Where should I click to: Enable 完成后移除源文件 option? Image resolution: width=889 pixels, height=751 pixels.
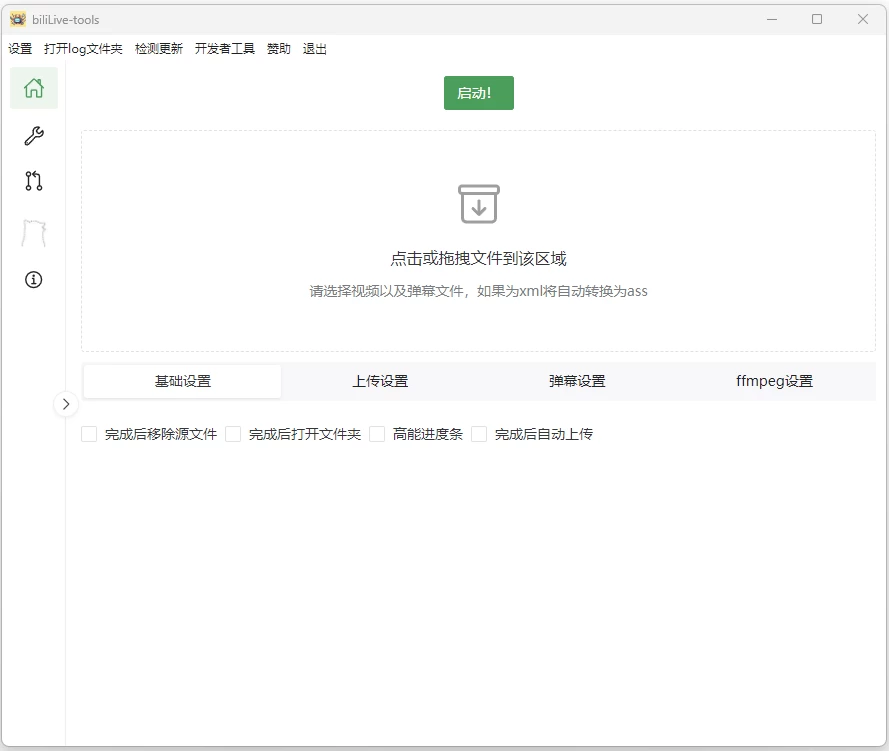pyautogui.click(x=88, y=434)
